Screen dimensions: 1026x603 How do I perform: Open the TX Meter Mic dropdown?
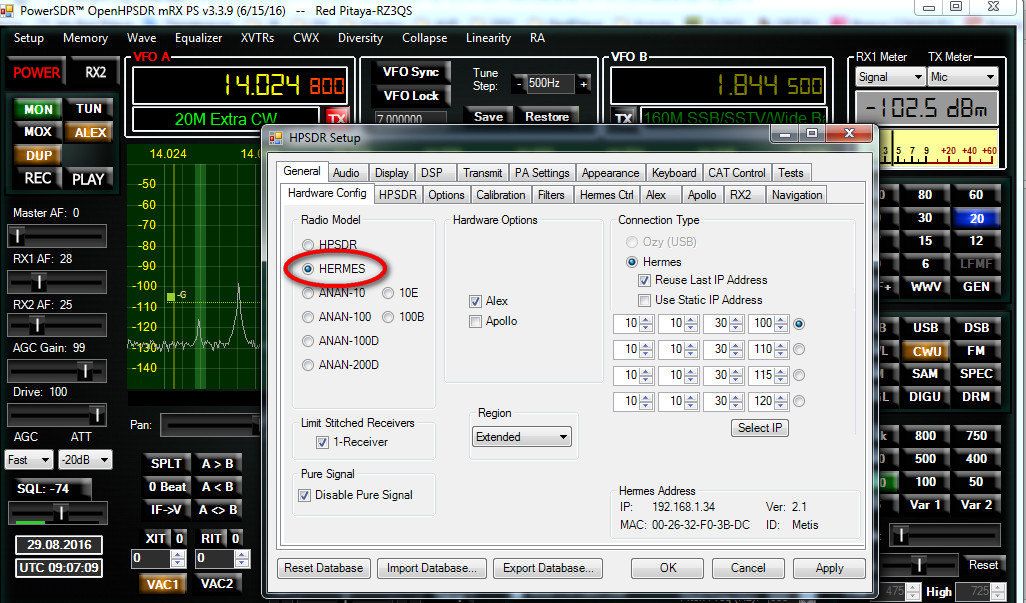click(x=963, y=77)
